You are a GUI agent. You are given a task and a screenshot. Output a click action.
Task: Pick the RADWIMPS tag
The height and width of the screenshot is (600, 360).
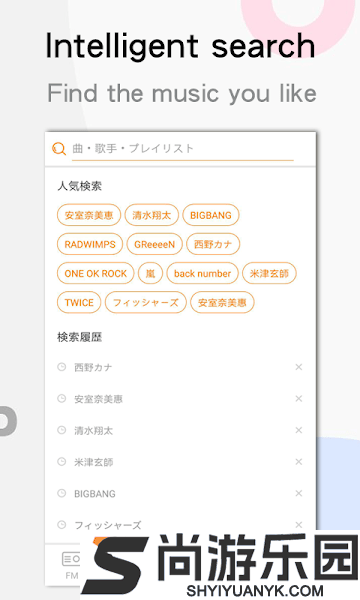point(90,244)
